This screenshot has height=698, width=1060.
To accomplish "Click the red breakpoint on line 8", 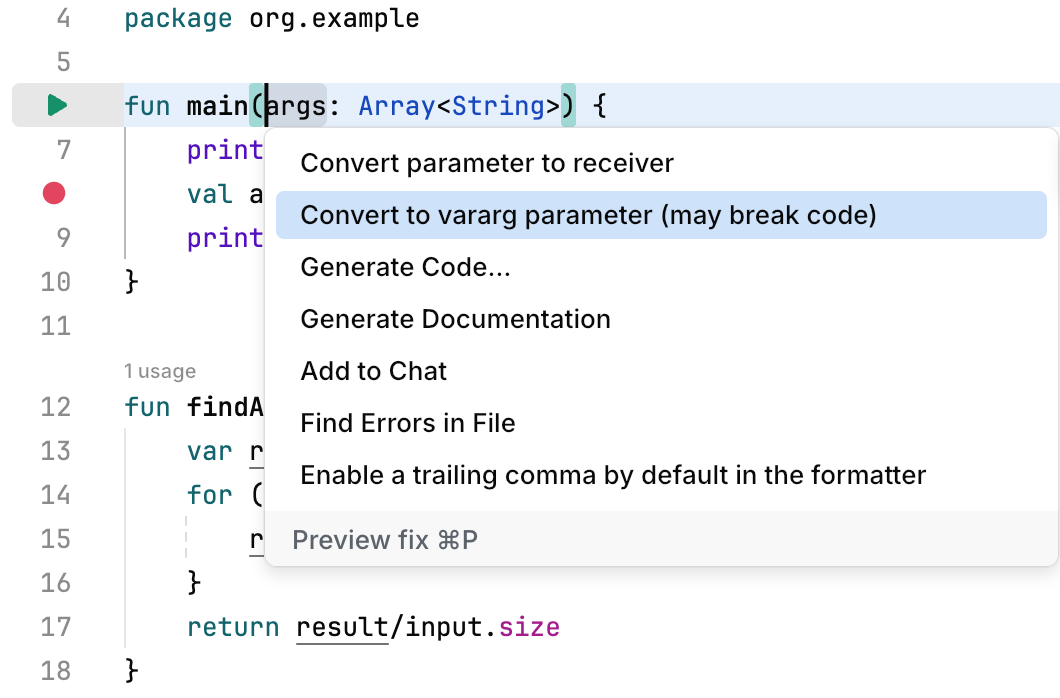I will point(52,194).
